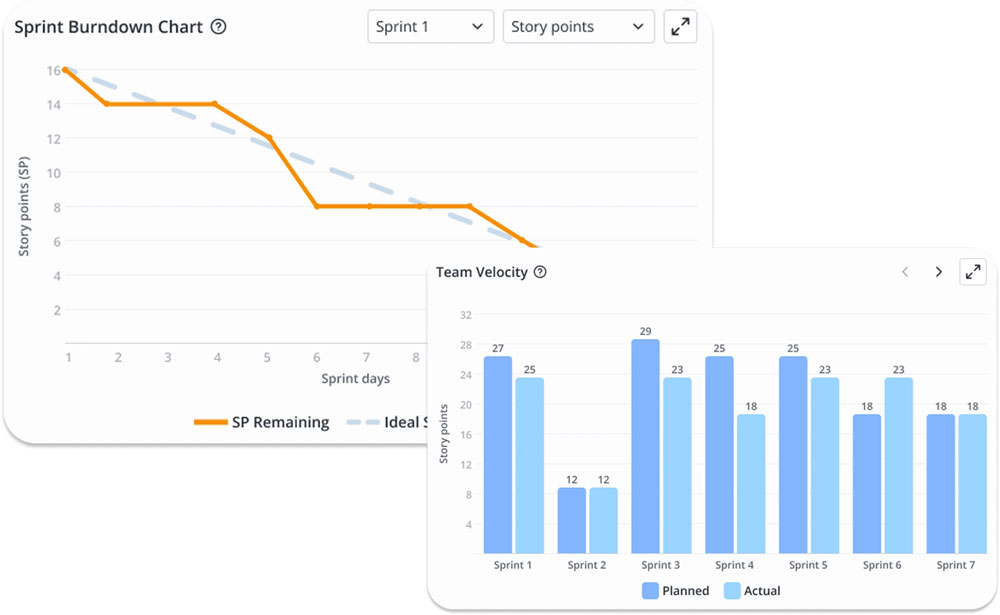Image resolution: width=1000 pixels, height=615 pixels.
Task: Click the Team Velocity help question mark icon
Action: [541, 272]
